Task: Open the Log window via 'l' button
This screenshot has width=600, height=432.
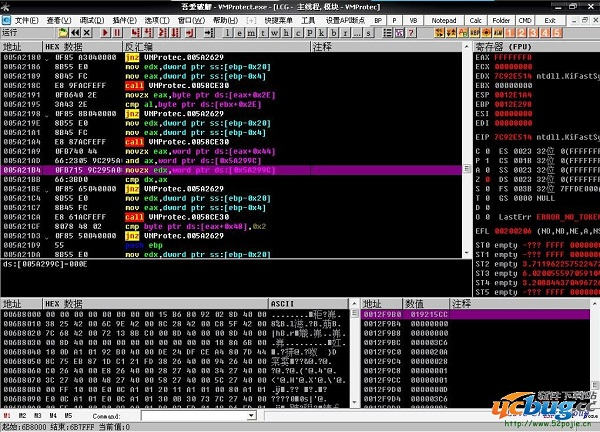Action: click(228, 33)
